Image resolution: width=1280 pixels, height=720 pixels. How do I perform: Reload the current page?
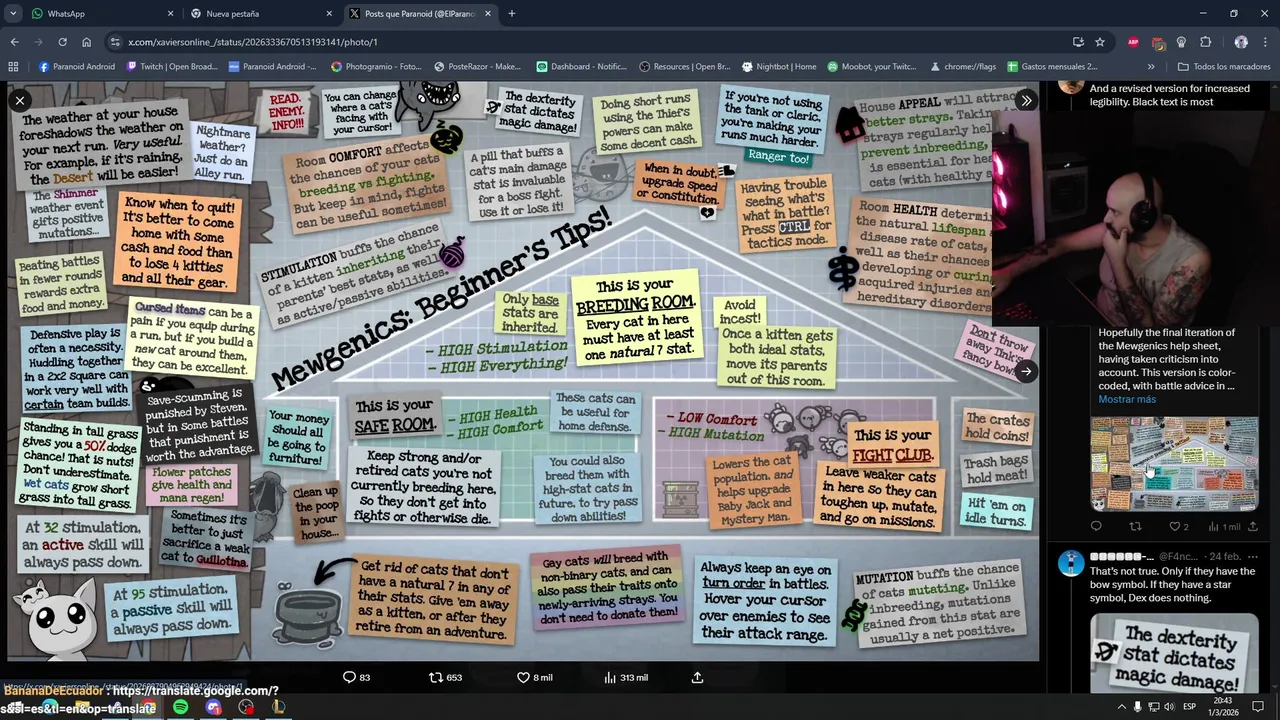click(62, 42)
